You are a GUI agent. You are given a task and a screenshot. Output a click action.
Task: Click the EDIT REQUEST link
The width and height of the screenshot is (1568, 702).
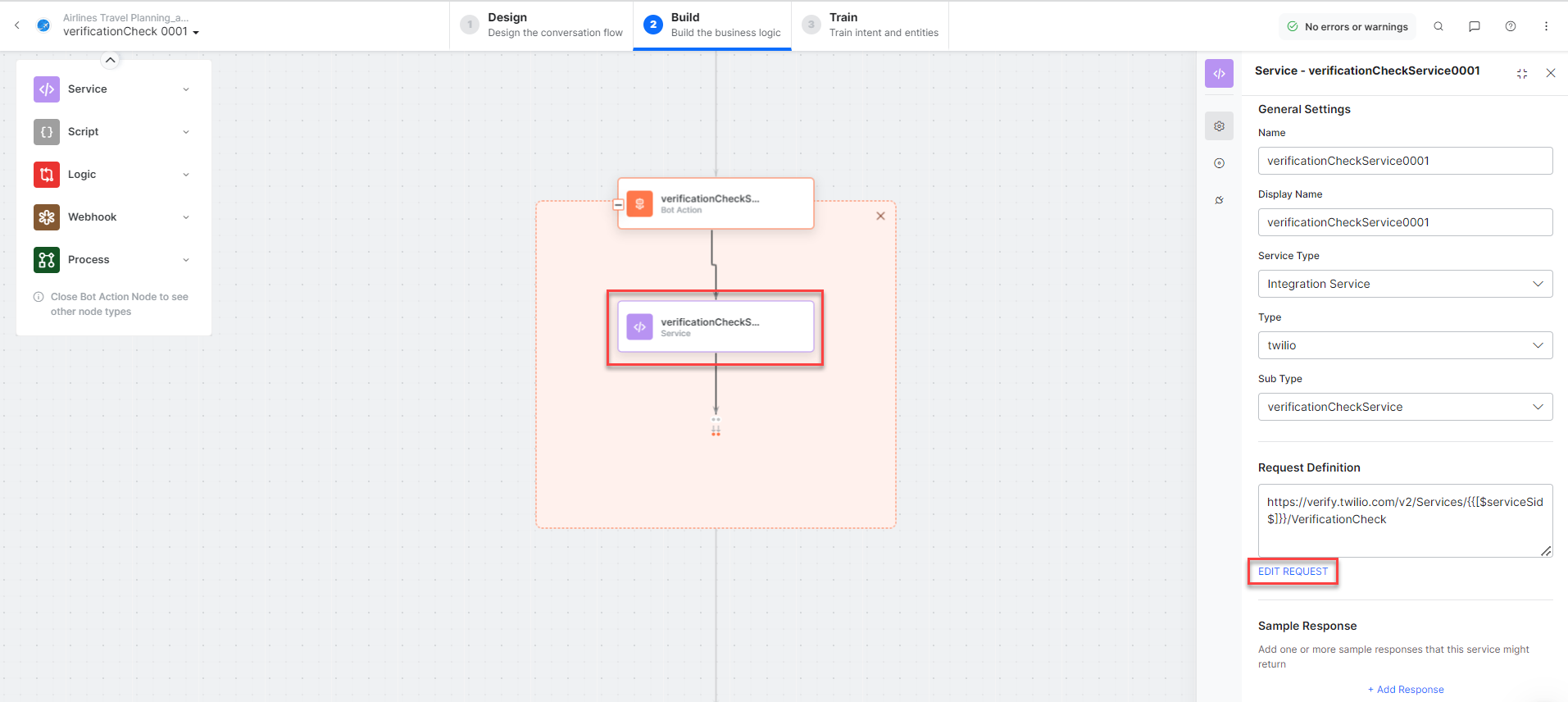tap(1293, 572)
